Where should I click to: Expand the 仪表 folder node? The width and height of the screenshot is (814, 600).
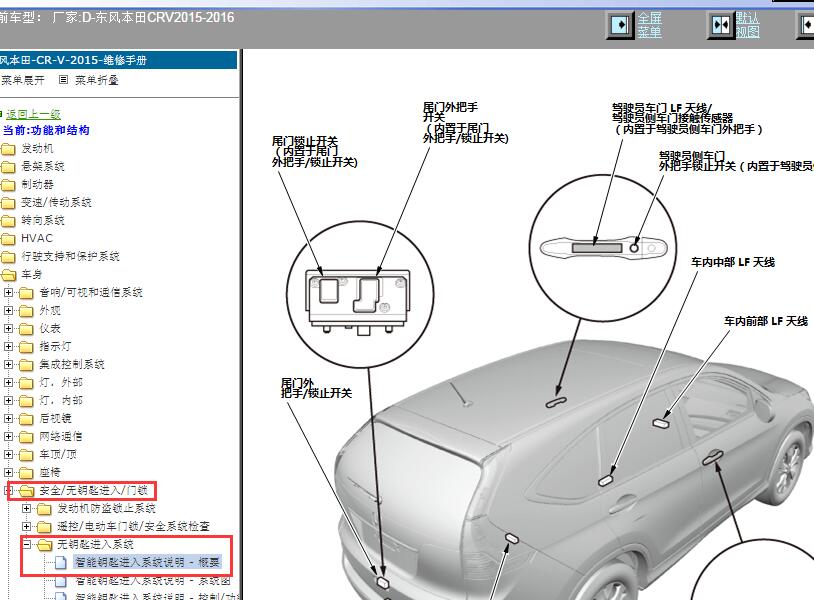[x=8, y=329]
